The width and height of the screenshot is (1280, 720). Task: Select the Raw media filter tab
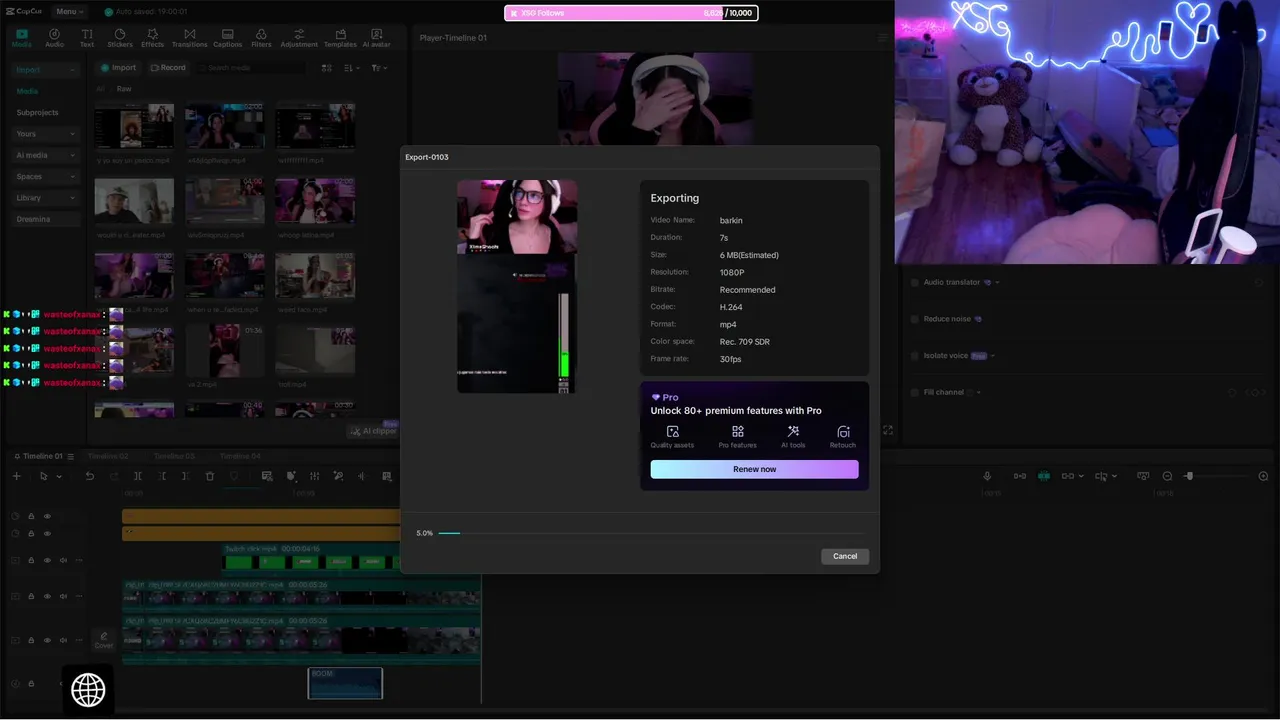[x=124, y=89]
